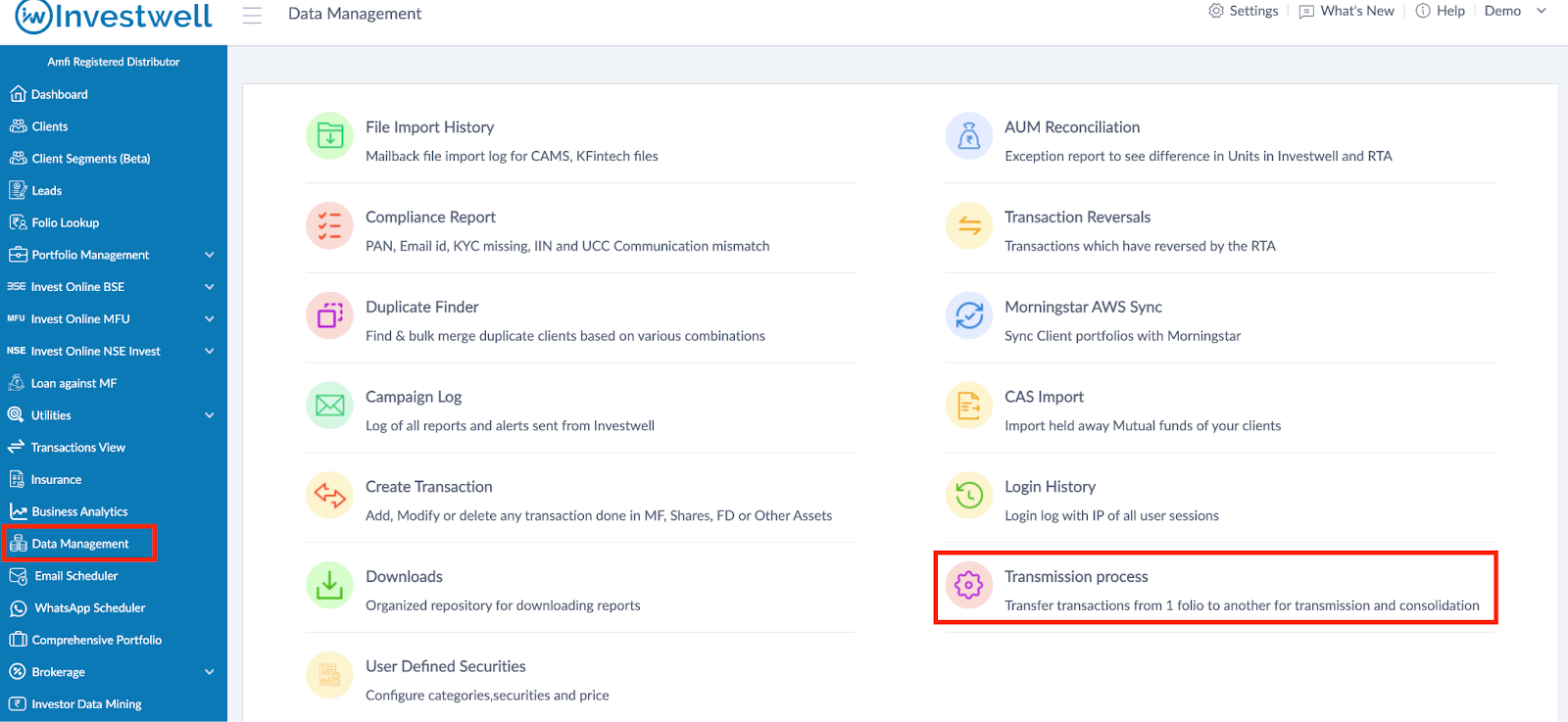Click the Folio Lookup search icon
The image size is (1568, 722).
[x=18, y=222]
